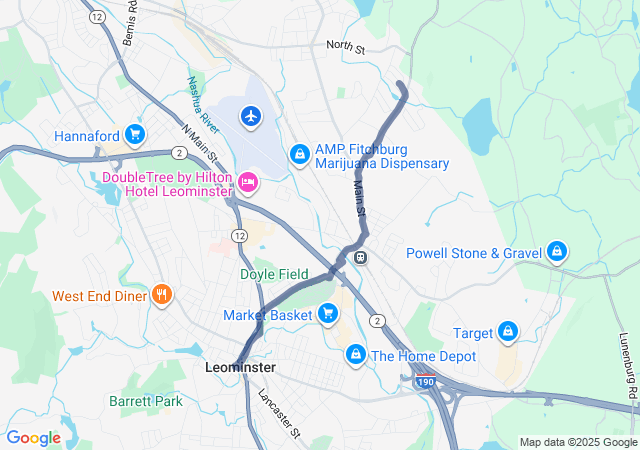The width and height of the screenshot is (640, 450).
Task: Click Route 2 shield near Hannaford
Action: [179, 153]
